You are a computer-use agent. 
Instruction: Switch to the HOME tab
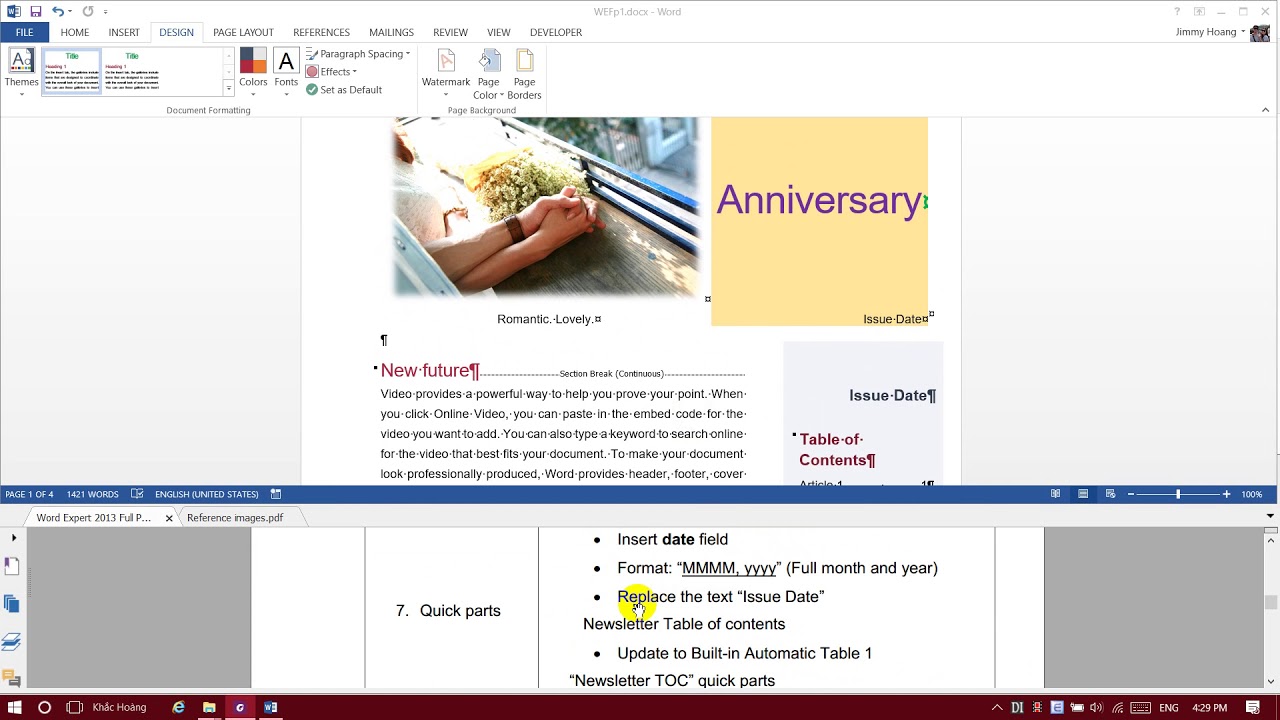point(75,32)
